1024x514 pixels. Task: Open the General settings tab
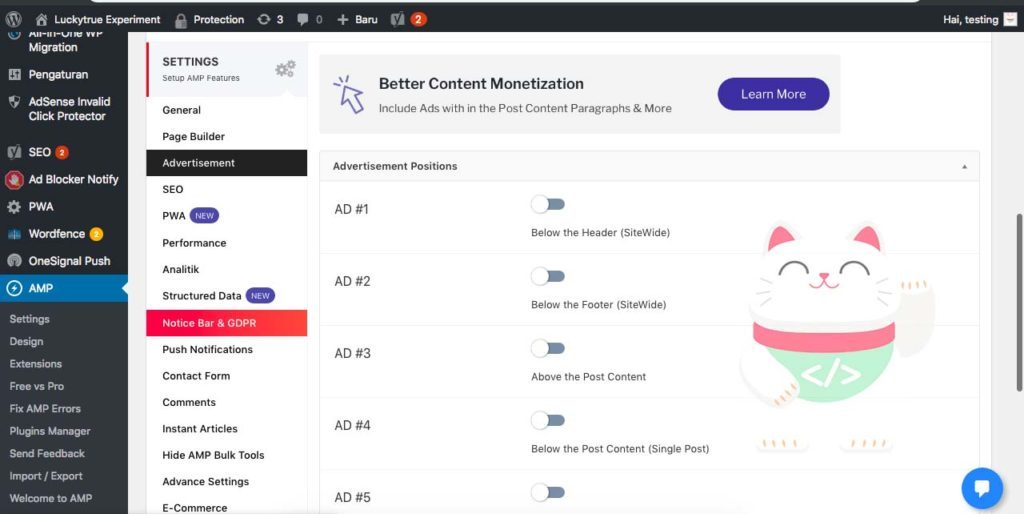click(227, 110)
